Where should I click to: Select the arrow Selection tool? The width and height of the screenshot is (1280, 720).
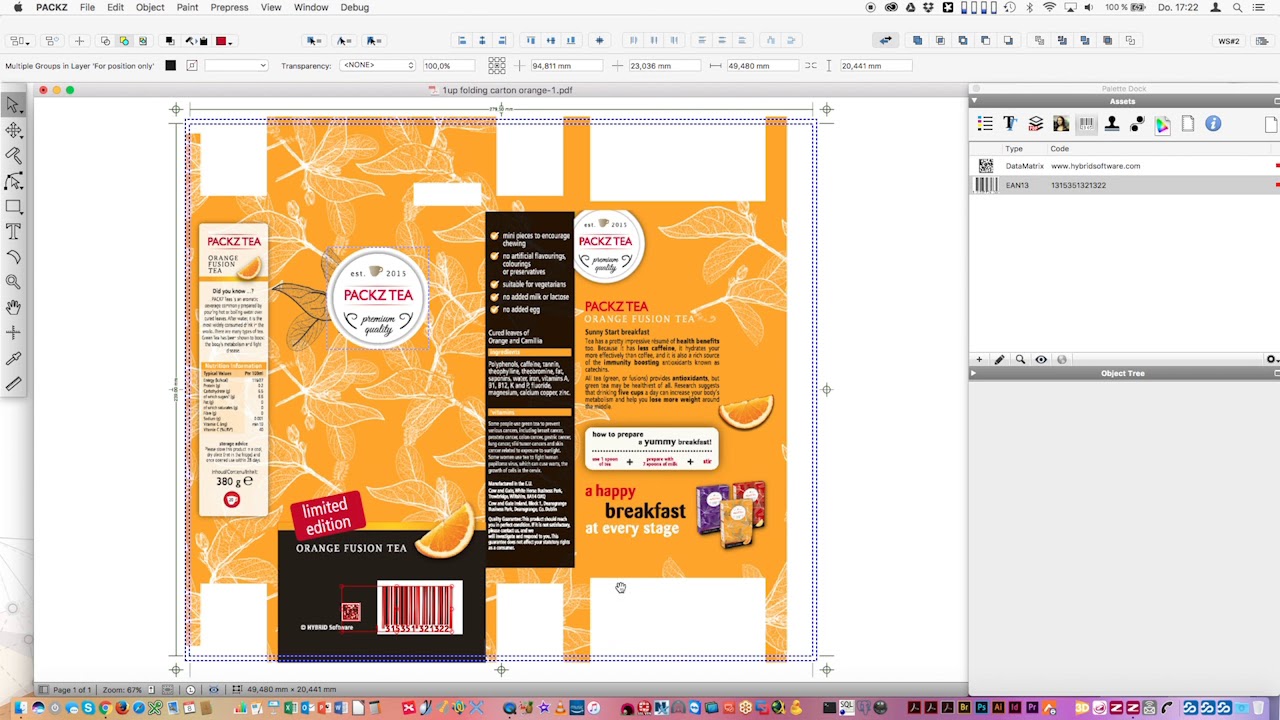14,105
